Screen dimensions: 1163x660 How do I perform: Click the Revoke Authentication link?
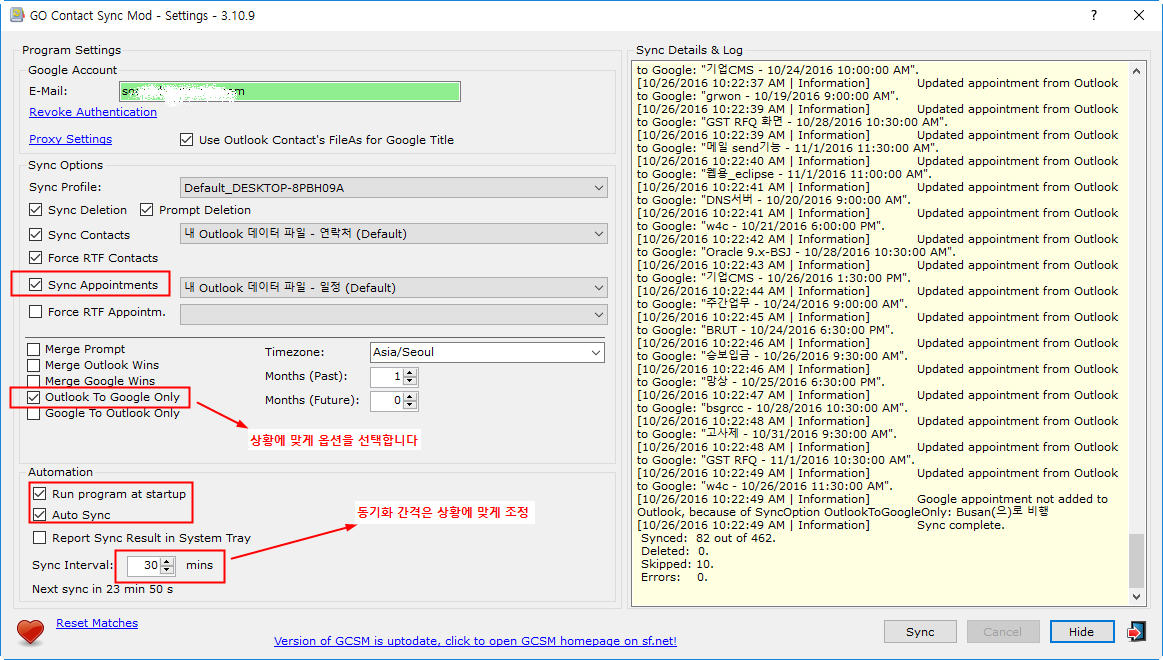[92, 112]
